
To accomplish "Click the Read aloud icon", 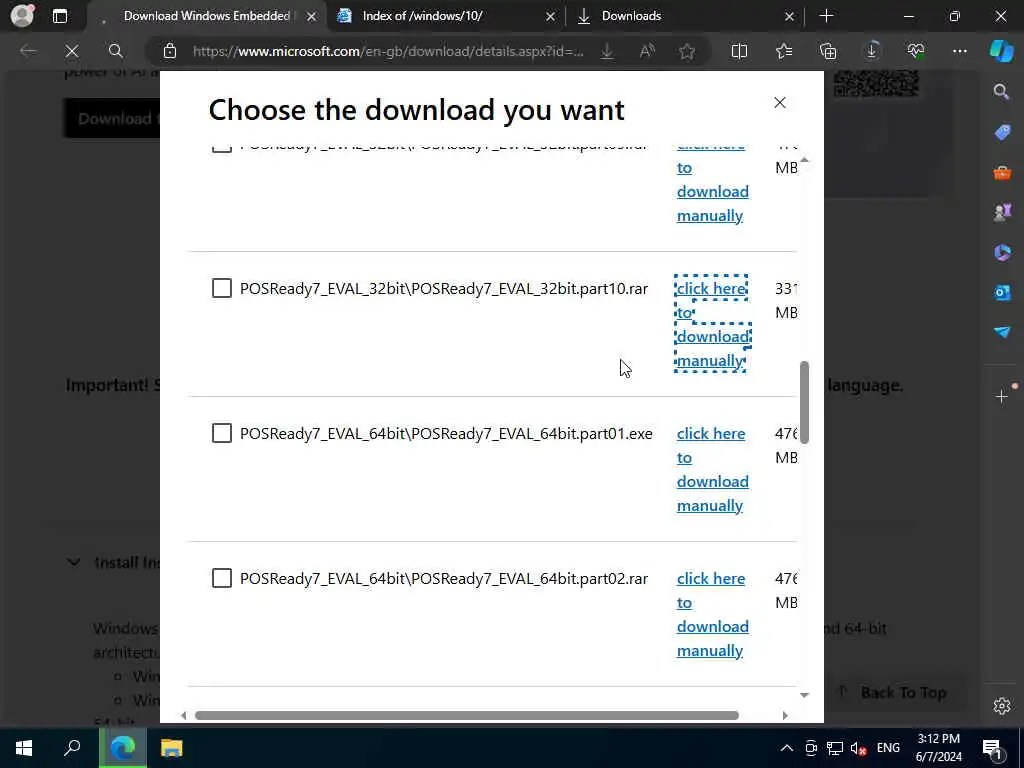I will pyautogui.click(x=647, y=51).
